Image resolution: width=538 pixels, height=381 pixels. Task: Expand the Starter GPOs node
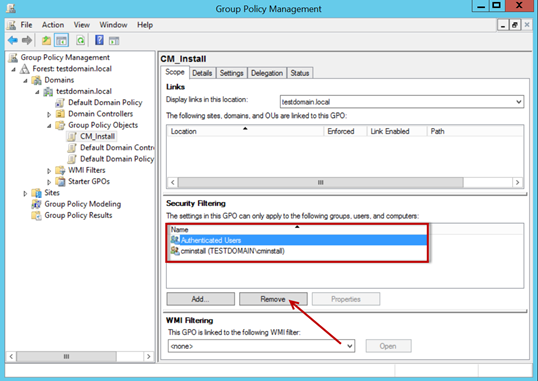[49, 182]
